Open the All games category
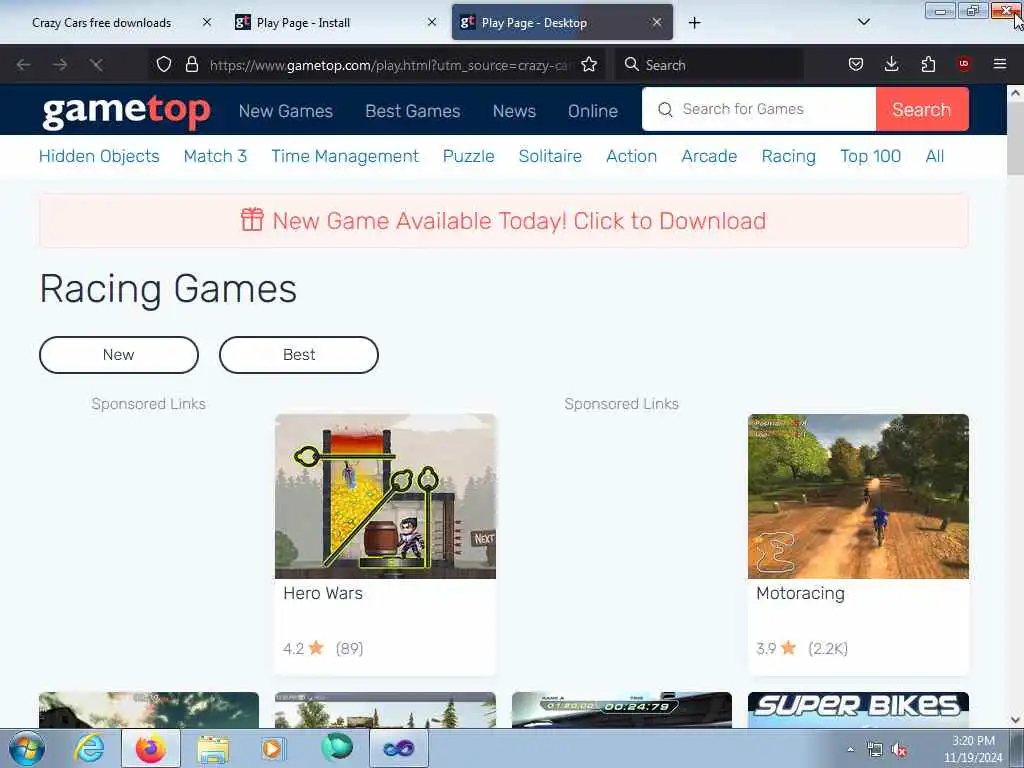 (x=935, y=156)
